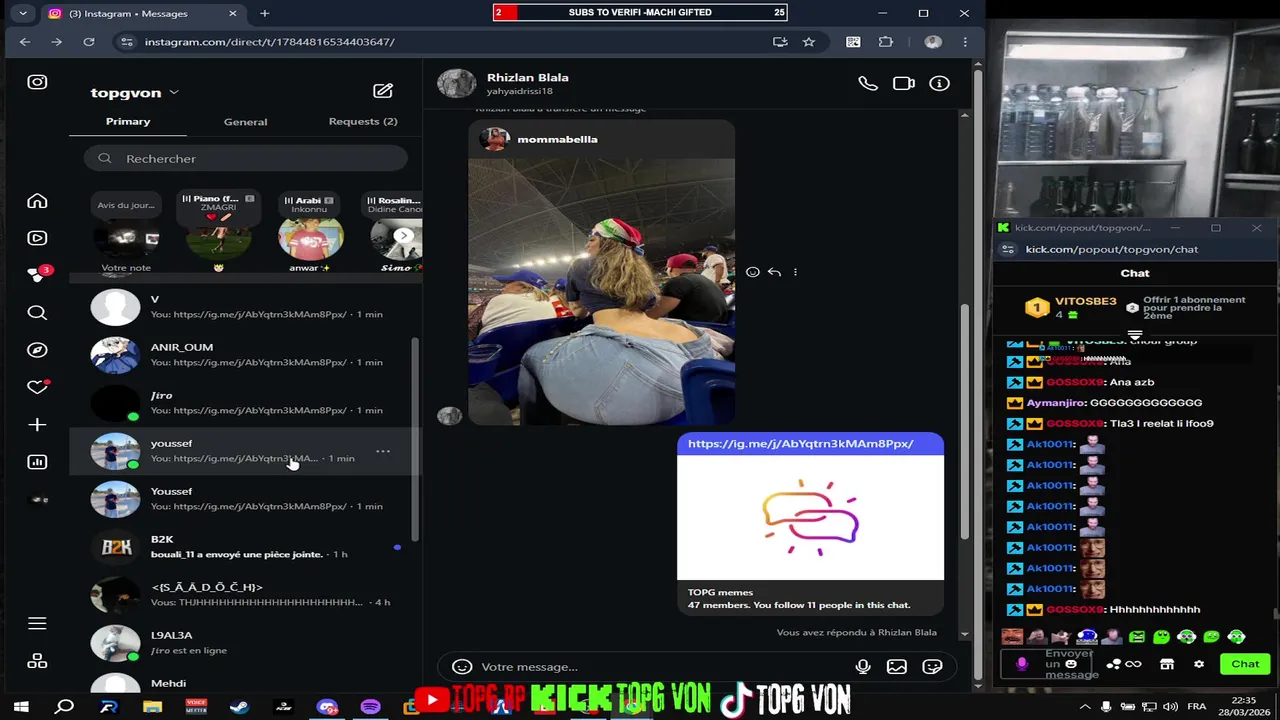The width and height of the screenshot is (1280, 720).
Task: Open Explore compass icon in sidebar
Action: [37, 350]
